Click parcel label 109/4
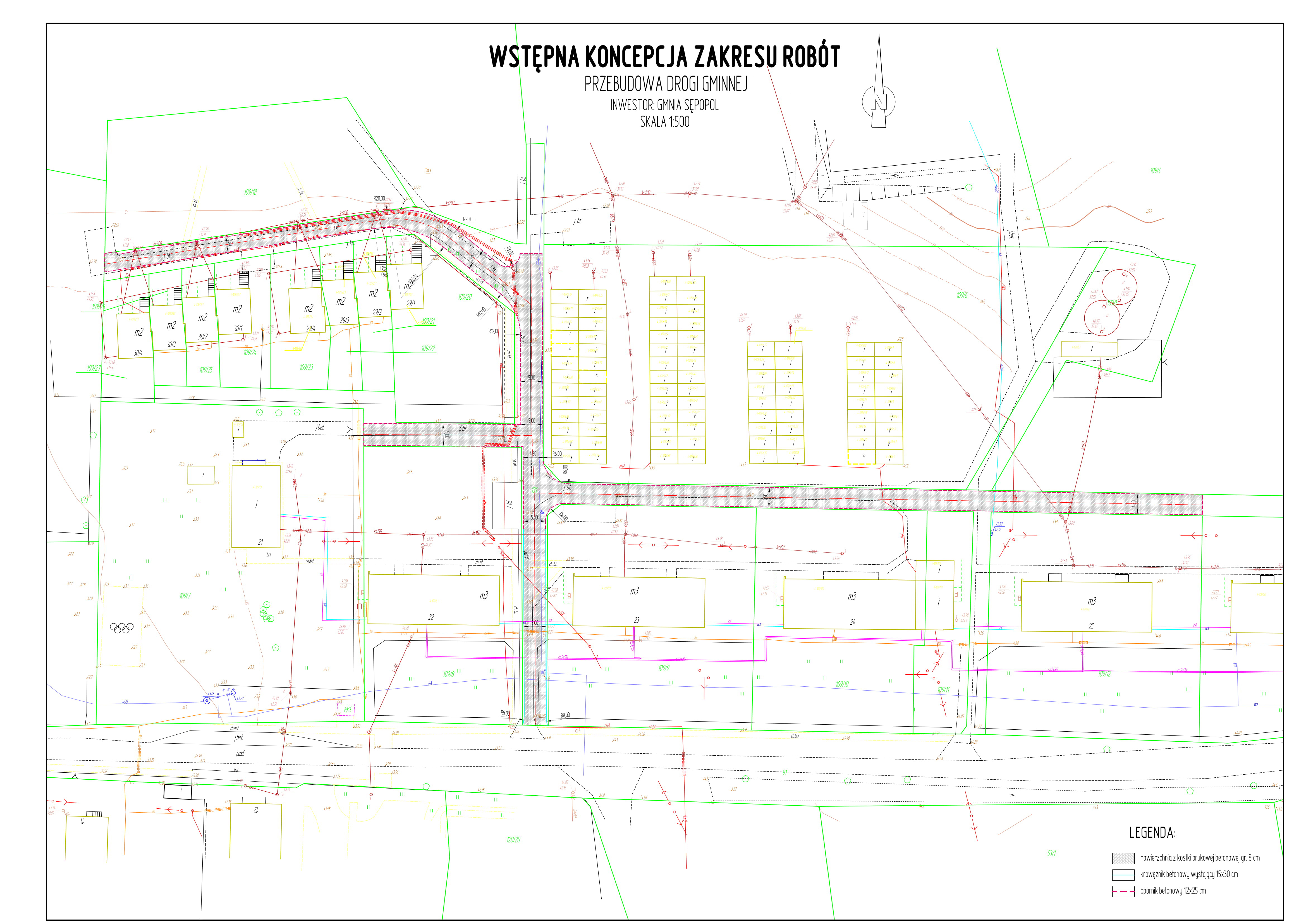Screen dimensions: 1306x924 click(x=1155, y=171)
